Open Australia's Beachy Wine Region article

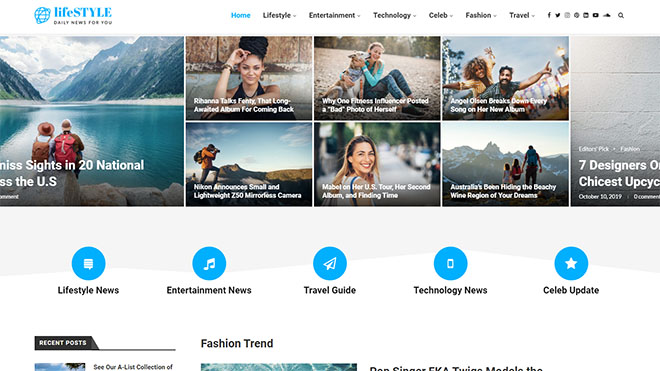coord(506,164)
